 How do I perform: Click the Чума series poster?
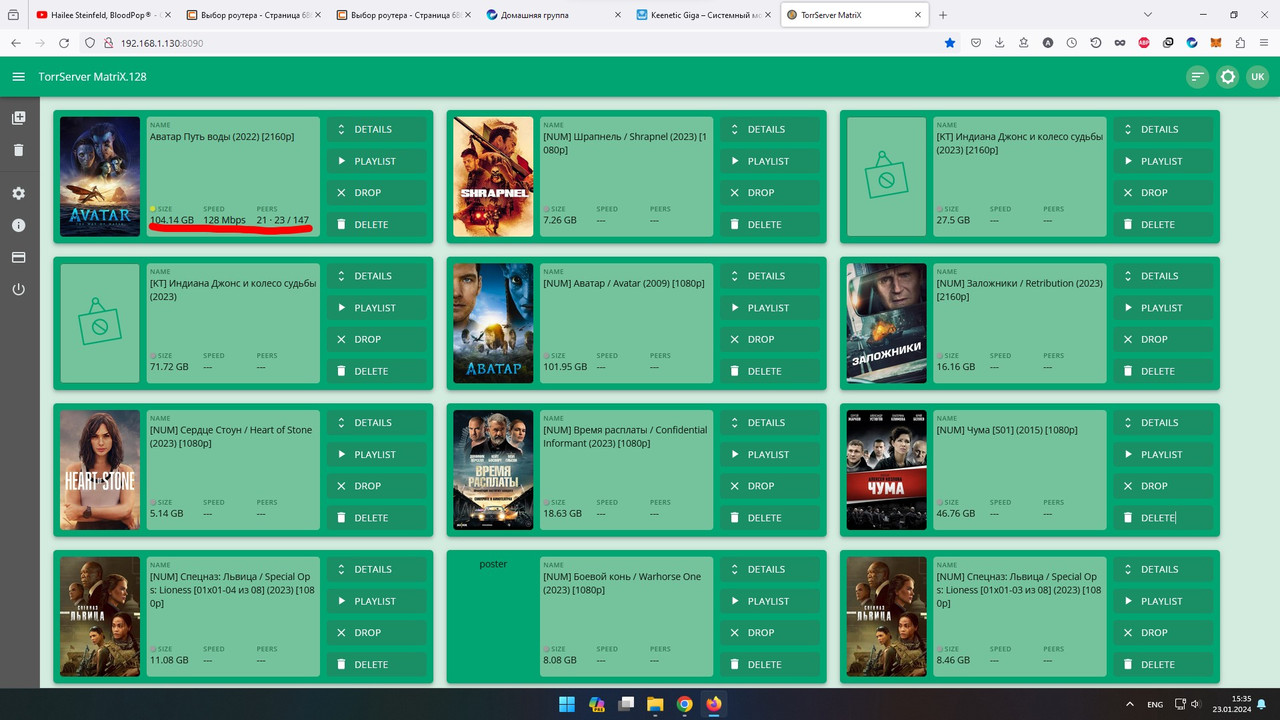coord(887,470)
